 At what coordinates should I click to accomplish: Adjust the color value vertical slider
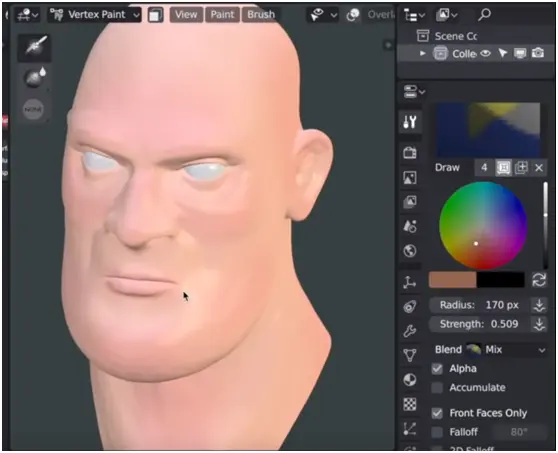click(545, 226)
